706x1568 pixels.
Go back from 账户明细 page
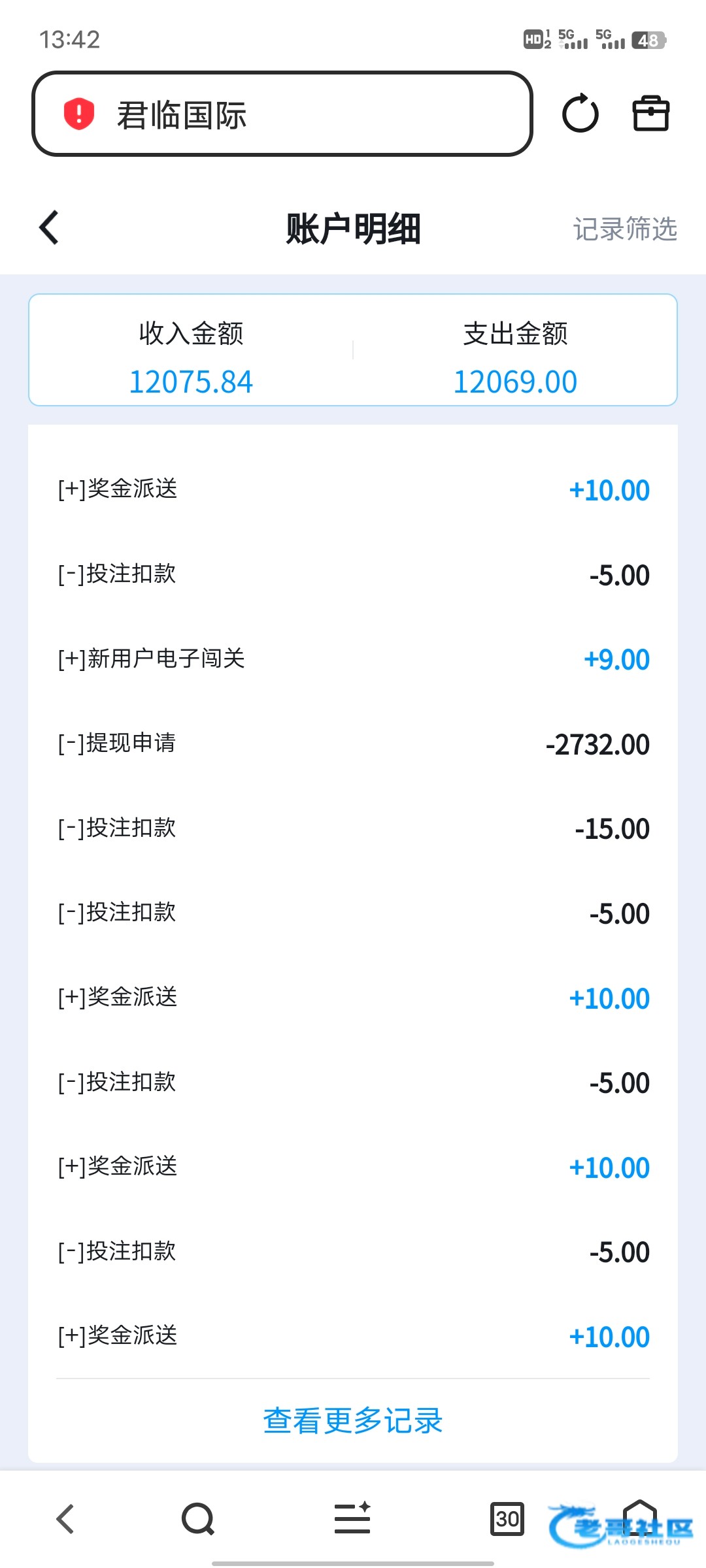point(50,228)
